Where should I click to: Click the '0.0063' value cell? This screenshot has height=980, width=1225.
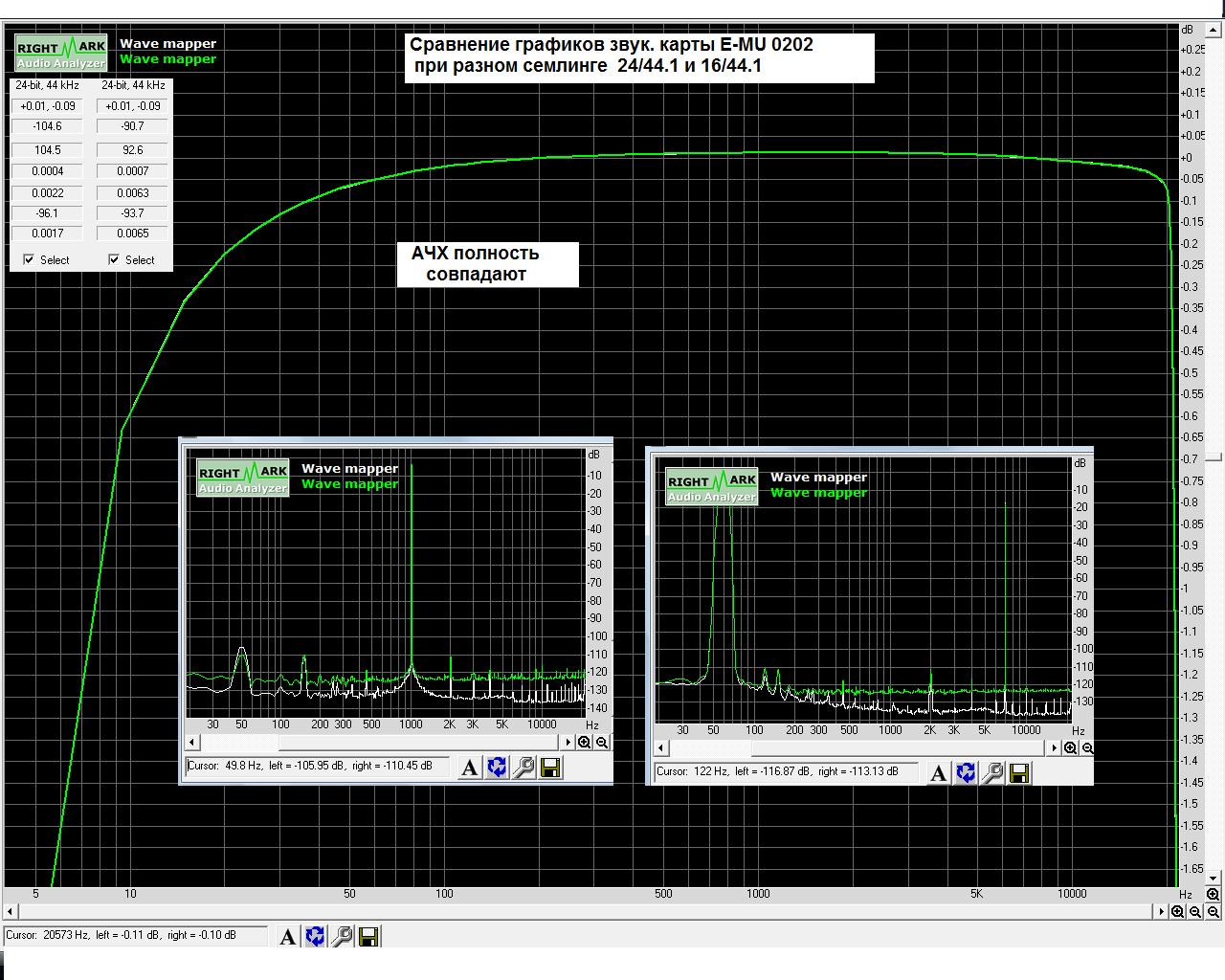point(133,193)
